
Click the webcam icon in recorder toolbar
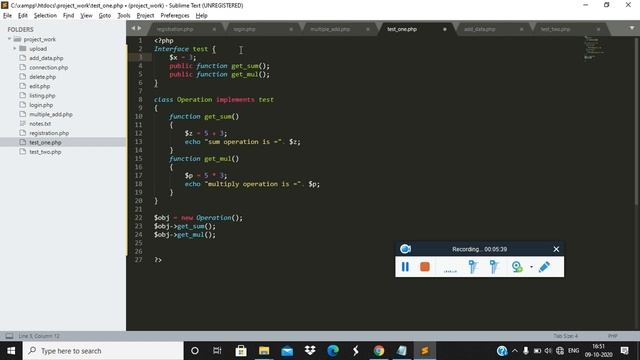[x=517, y=267]
